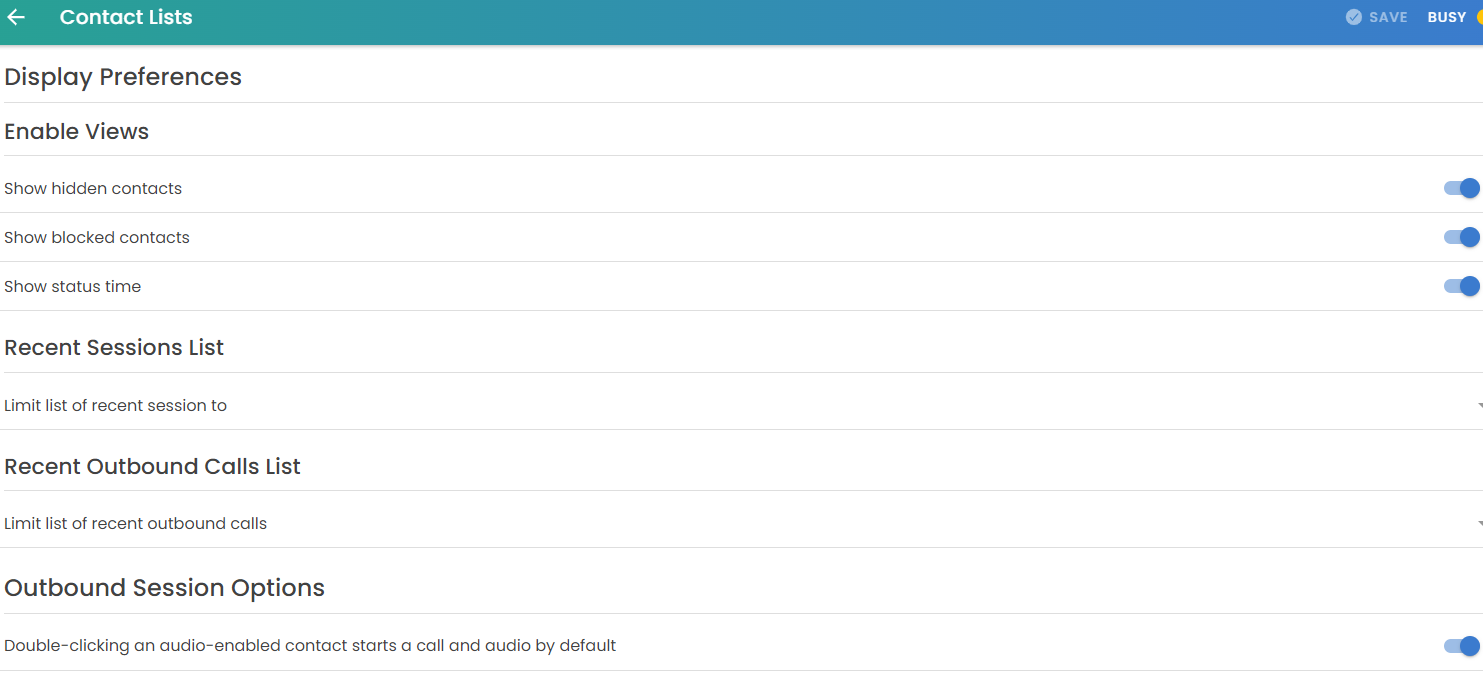Expand the recent outbound calls limit arrow
The height and width of the screenshot is (694, 1483).
1478,524
